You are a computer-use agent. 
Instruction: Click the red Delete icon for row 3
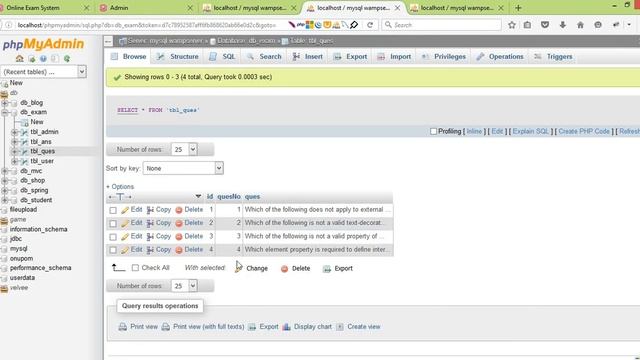178,237
